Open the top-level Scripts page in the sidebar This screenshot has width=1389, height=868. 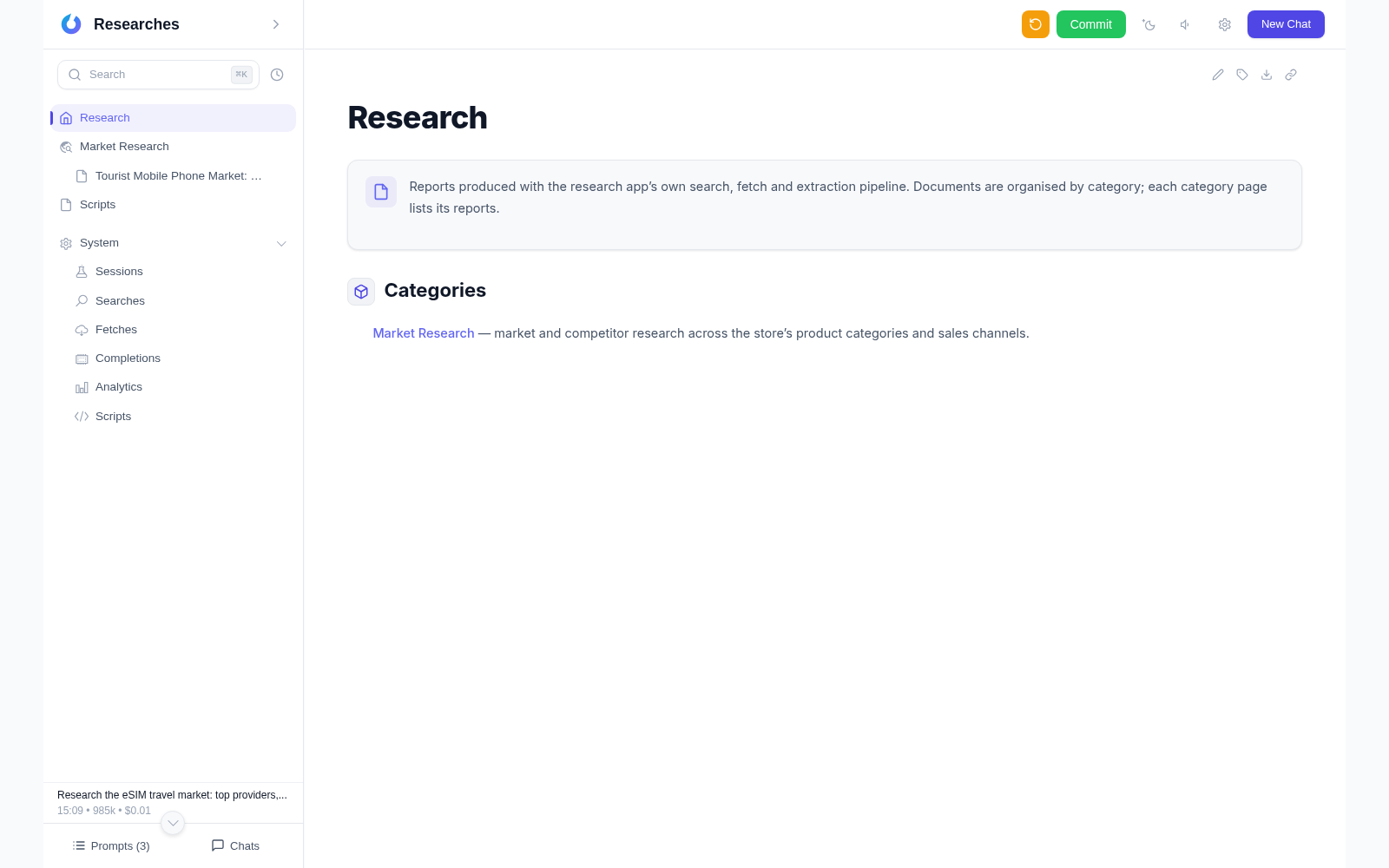click(173, 205)
